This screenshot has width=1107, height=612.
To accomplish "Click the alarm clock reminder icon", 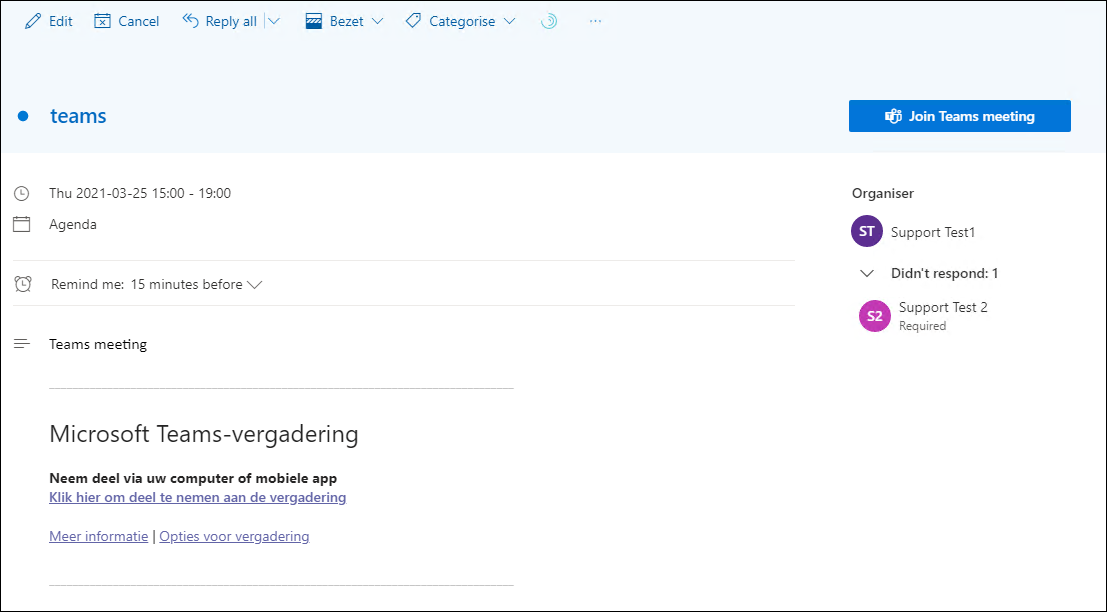I will tap(23, 284).
